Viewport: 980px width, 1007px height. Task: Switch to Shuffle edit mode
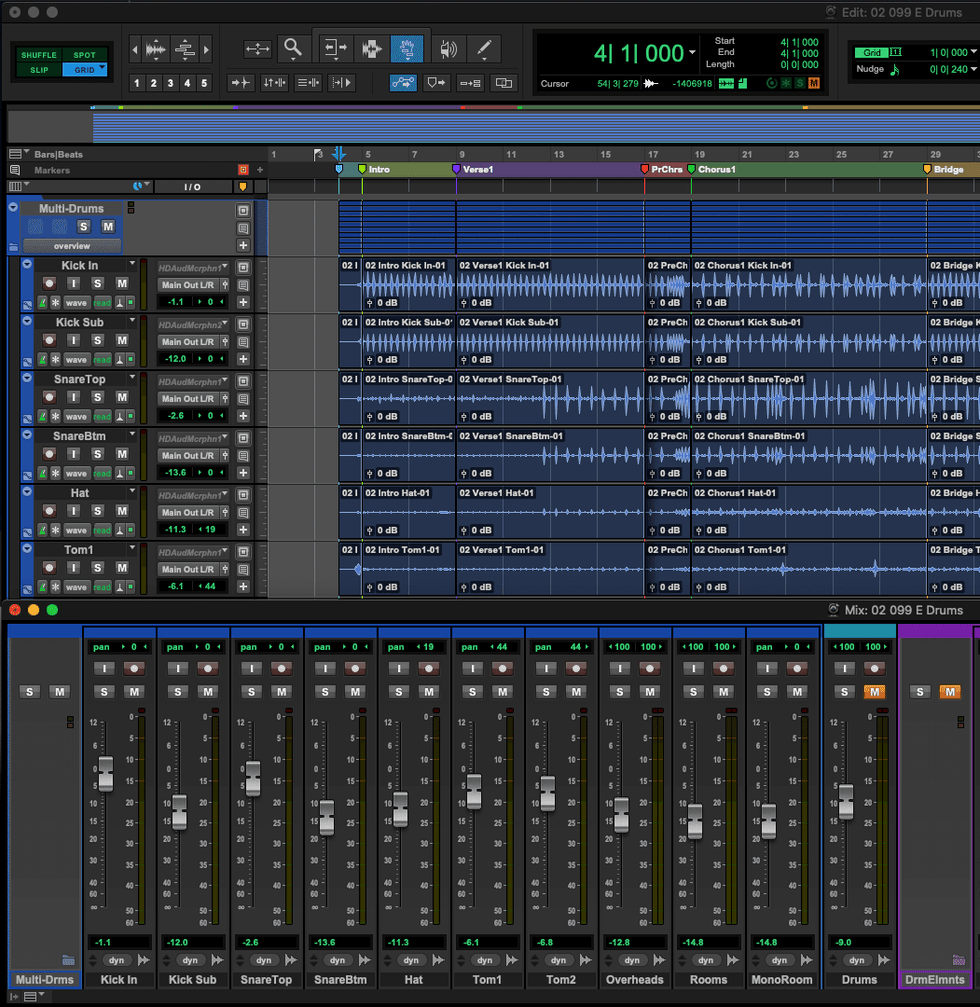point(40,55)
